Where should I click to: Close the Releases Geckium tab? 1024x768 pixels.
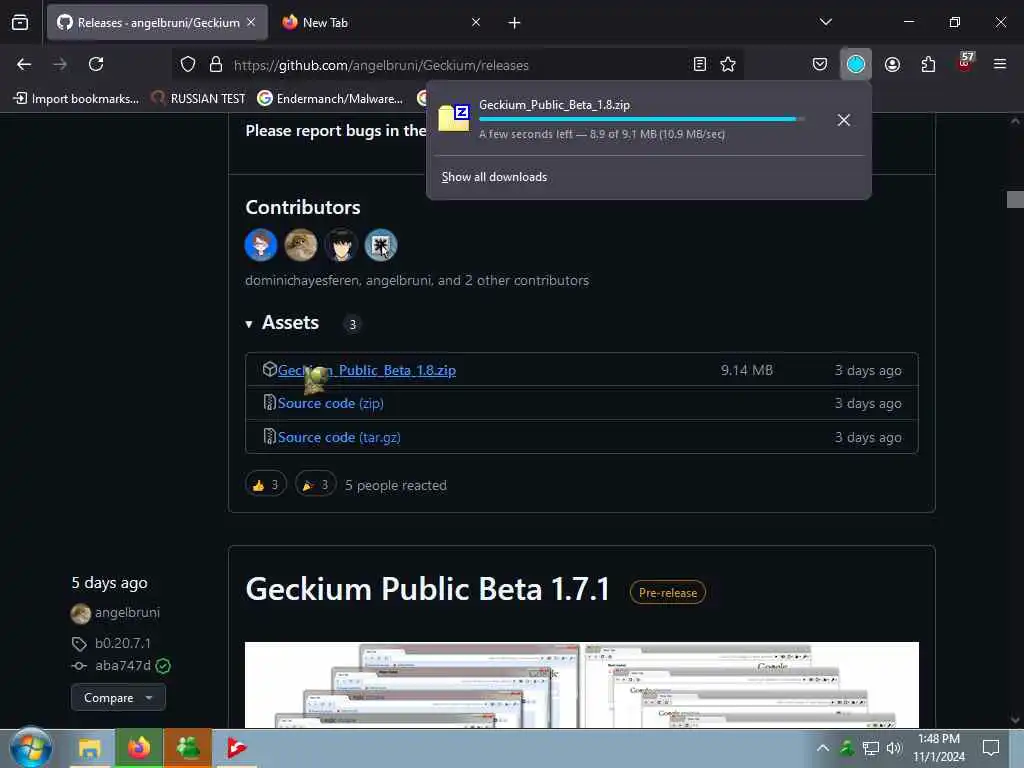tap(251, 22)
